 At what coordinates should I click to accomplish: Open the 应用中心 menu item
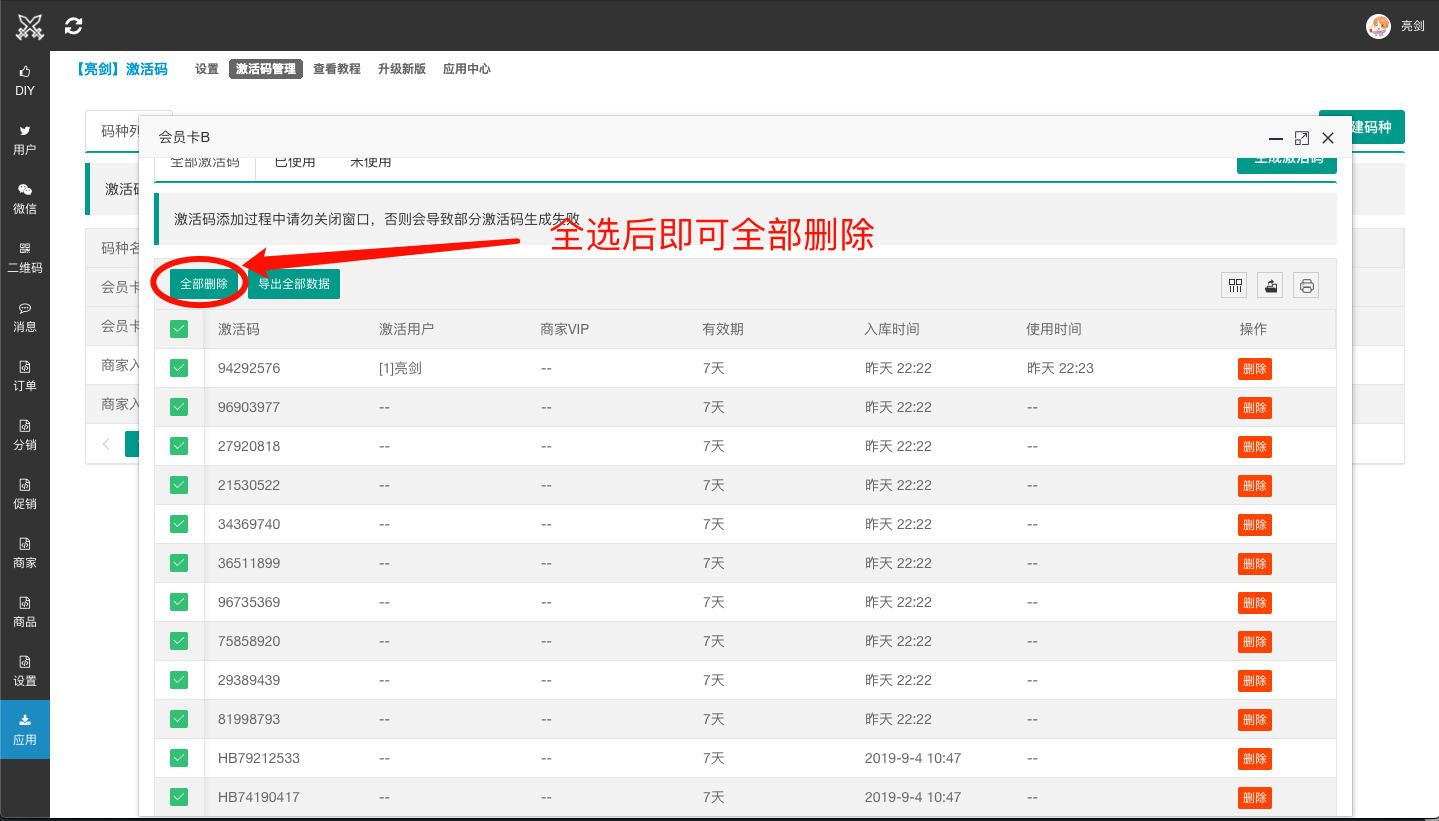466,69
